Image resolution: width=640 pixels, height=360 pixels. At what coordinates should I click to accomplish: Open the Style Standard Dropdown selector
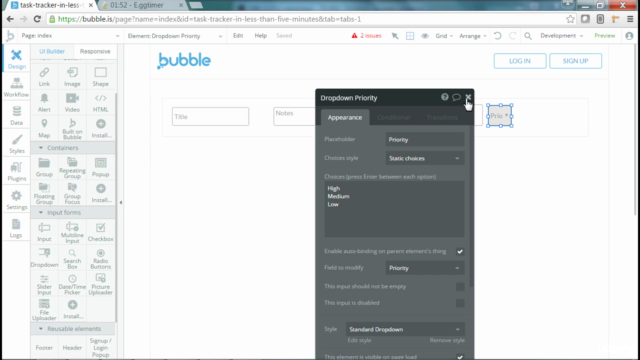[x=405, y=329]
